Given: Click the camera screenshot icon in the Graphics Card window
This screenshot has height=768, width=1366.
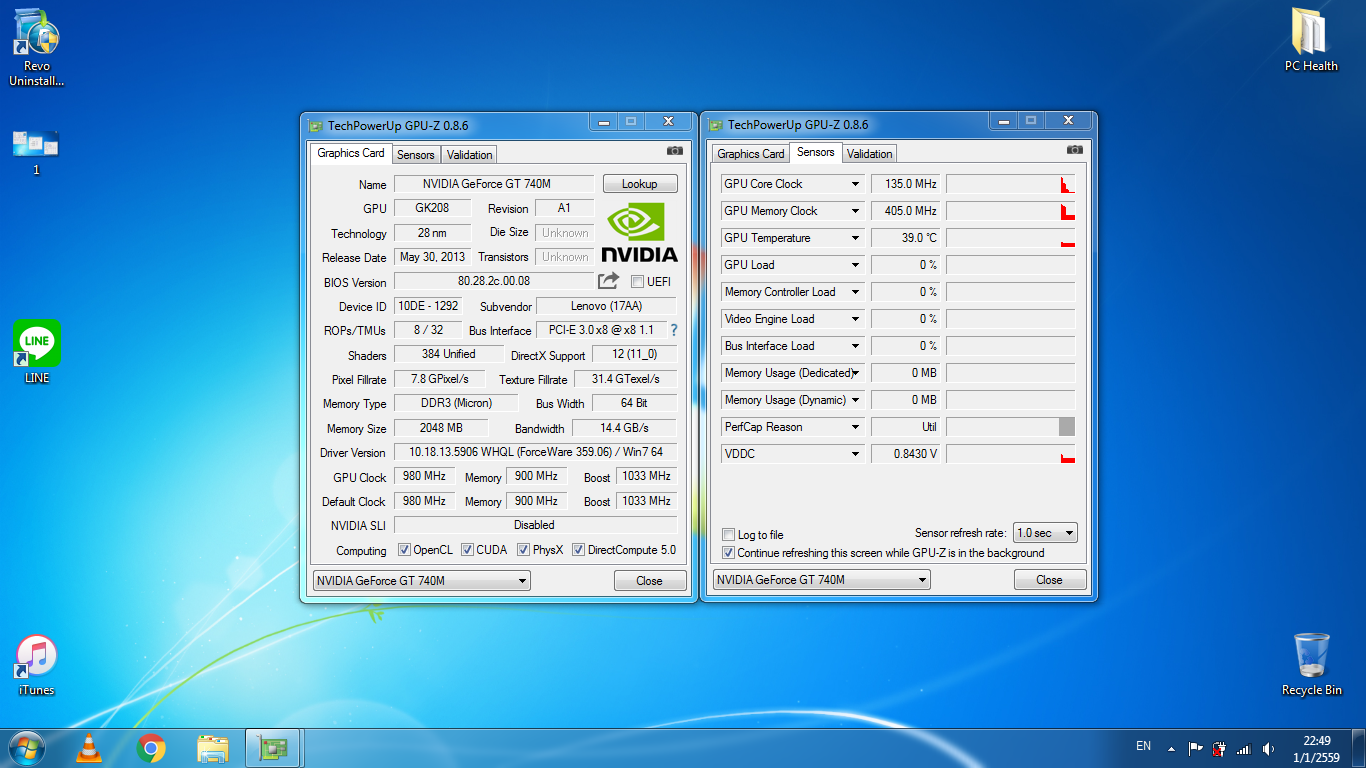Looking at the screenshot, I should click(675, 151).
